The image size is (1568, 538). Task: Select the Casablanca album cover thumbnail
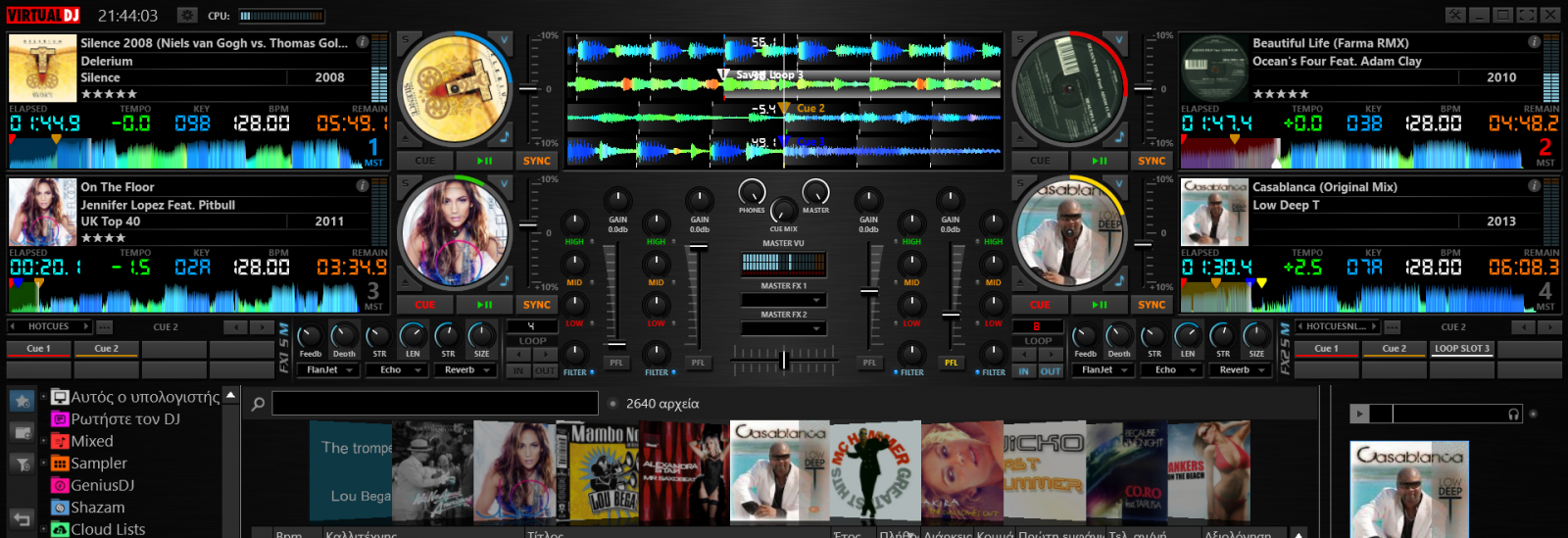[780, 470]
